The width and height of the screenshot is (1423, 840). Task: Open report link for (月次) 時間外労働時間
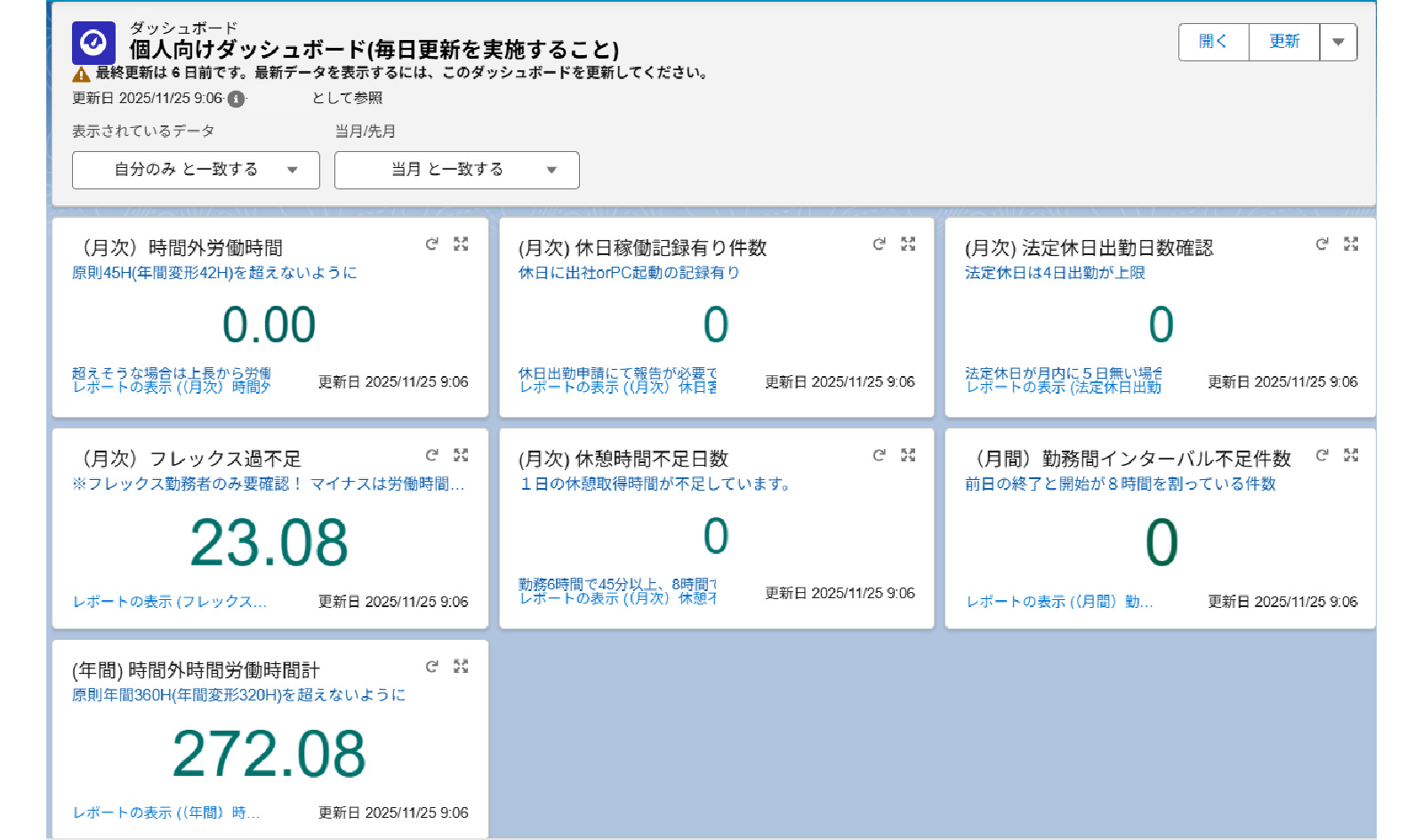coord(171,388)
